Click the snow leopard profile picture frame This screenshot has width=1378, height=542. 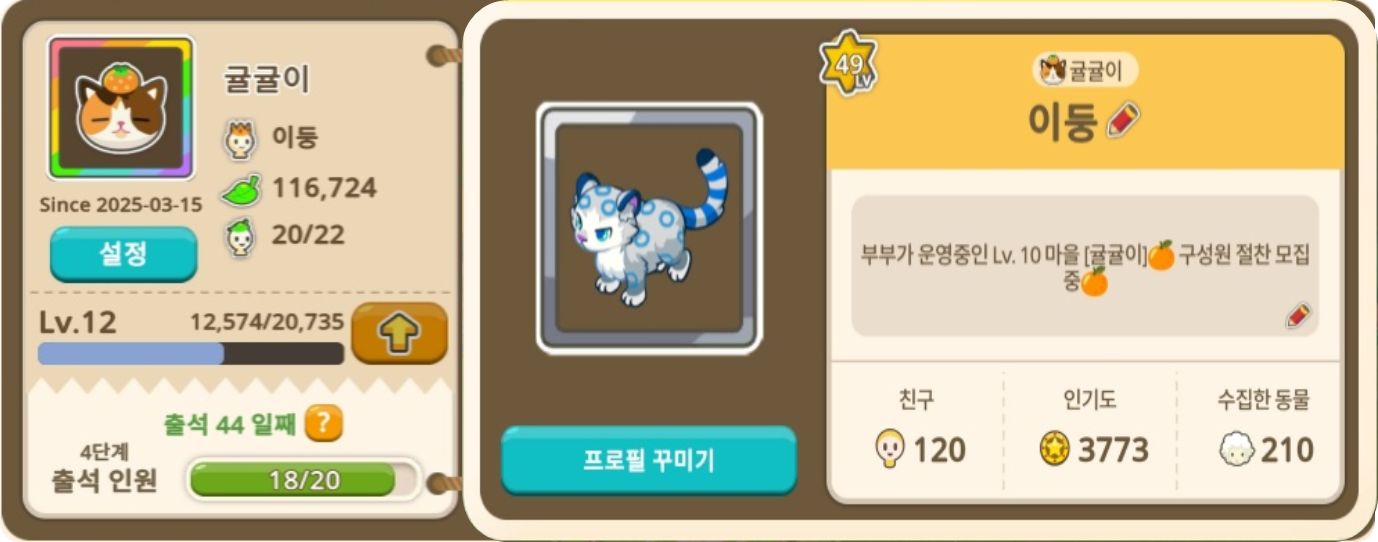(650, 228)
